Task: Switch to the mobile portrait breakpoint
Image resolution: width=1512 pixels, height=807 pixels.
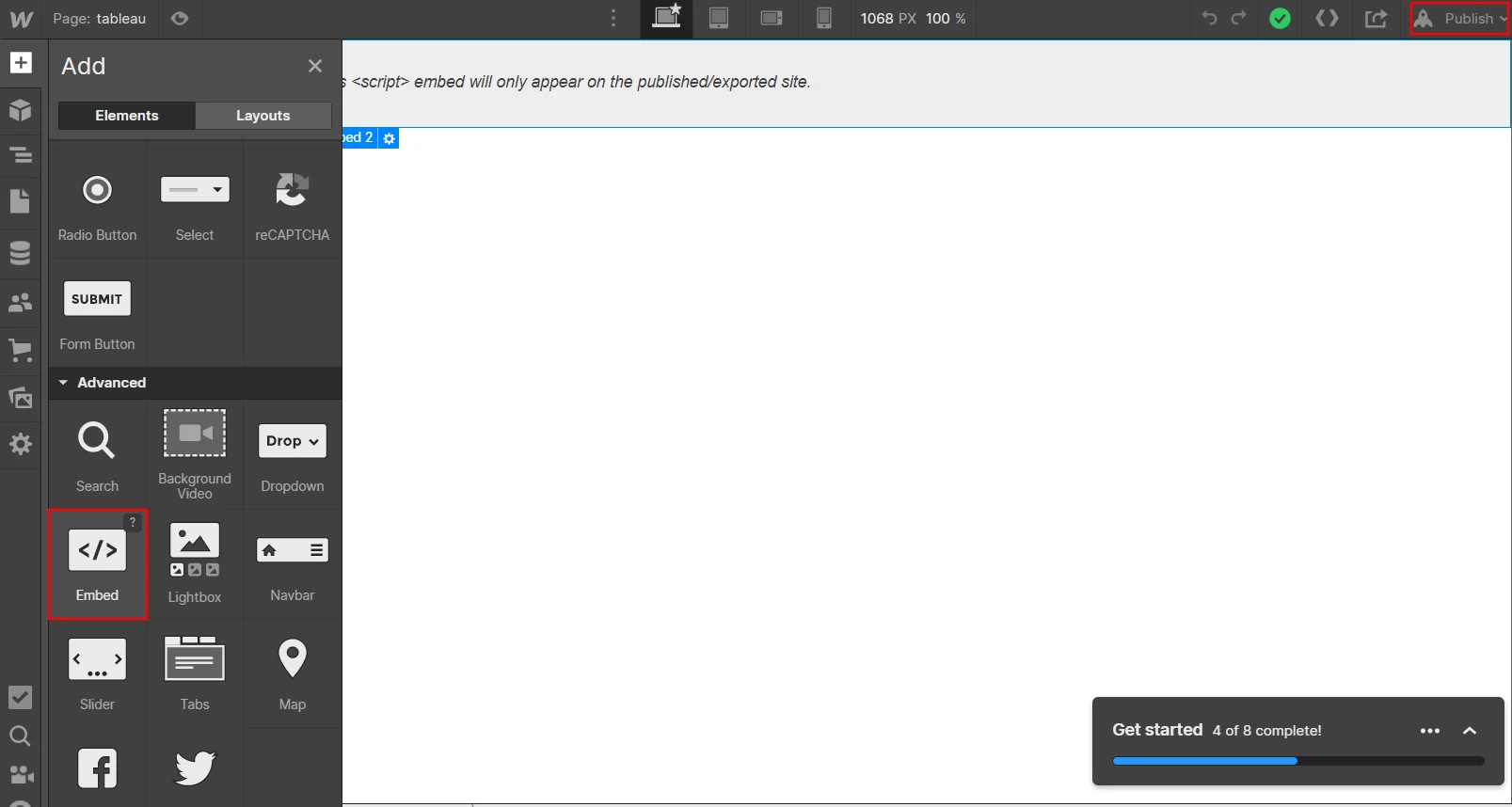Action: click(x=823, y=19)
